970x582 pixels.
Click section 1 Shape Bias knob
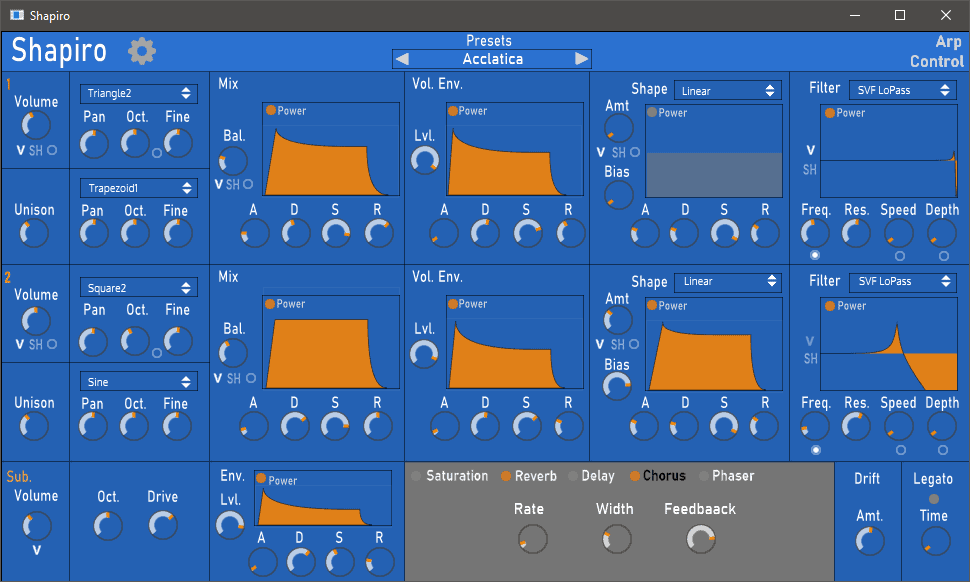pos(619,195)
